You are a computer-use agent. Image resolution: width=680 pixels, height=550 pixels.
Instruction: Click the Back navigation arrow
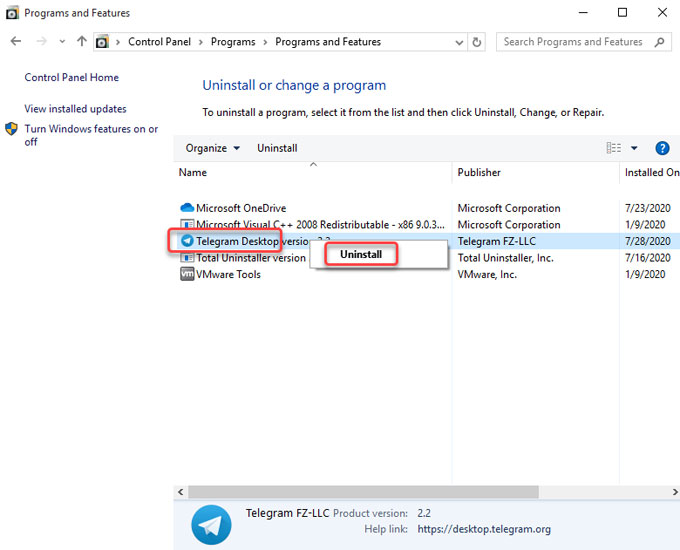point(16,41)
